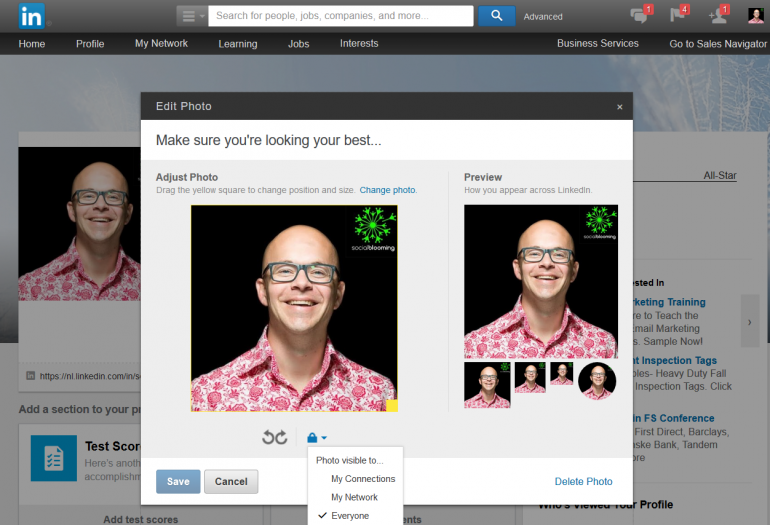Click the LinkedIn logo icon

pos(31,16)
